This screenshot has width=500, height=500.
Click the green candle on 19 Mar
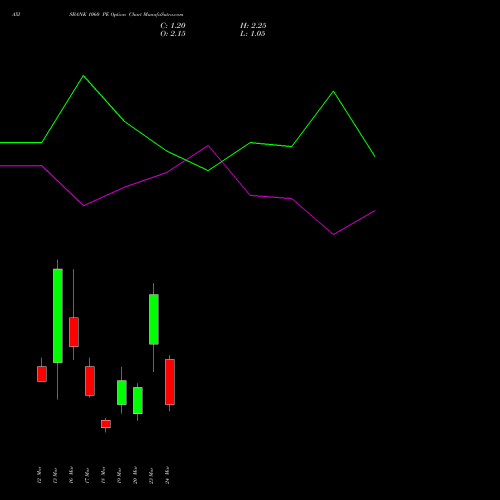coord(122,393)
